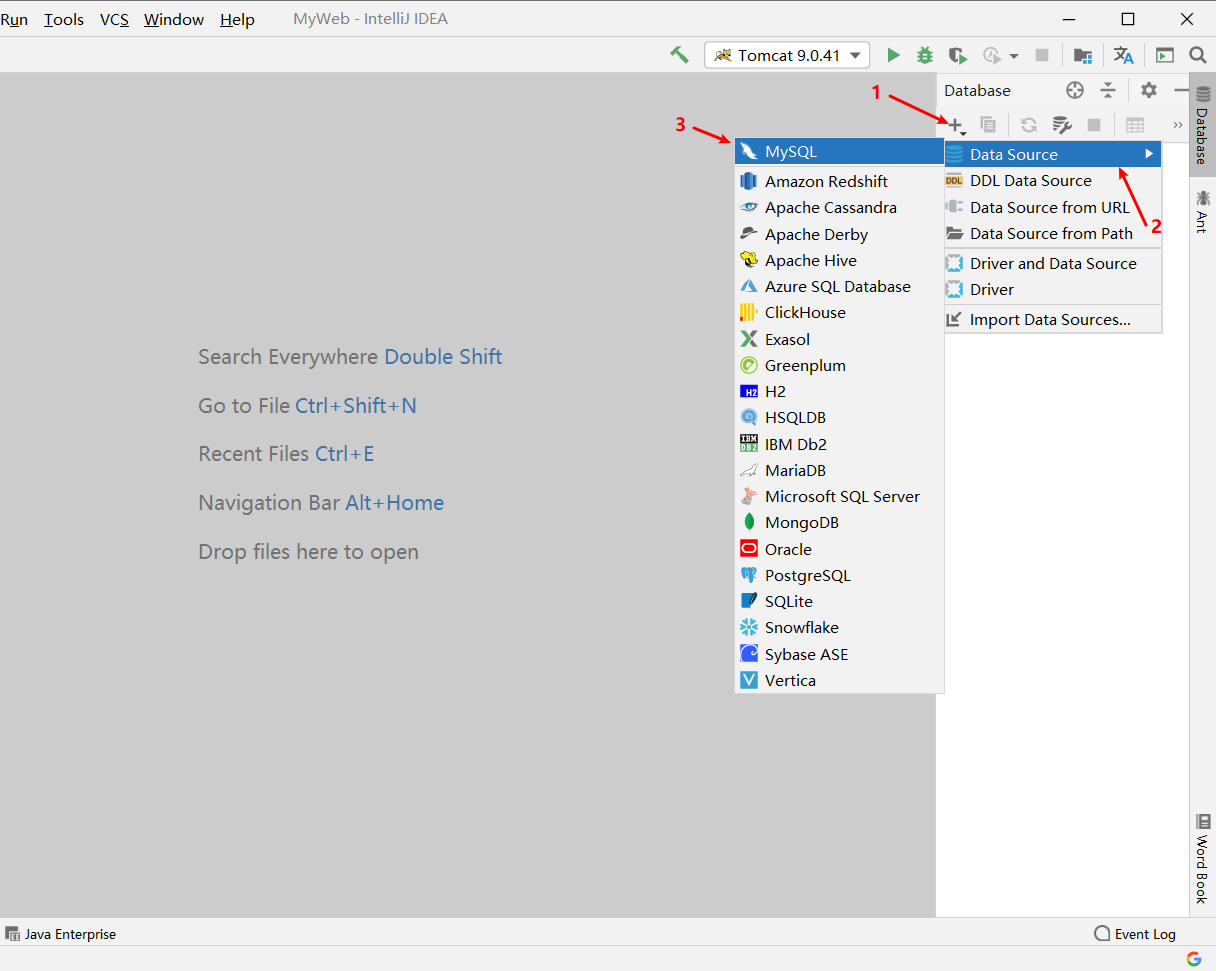Open the Ant side tool tab
The image size is (1216, 971).
1202,212
